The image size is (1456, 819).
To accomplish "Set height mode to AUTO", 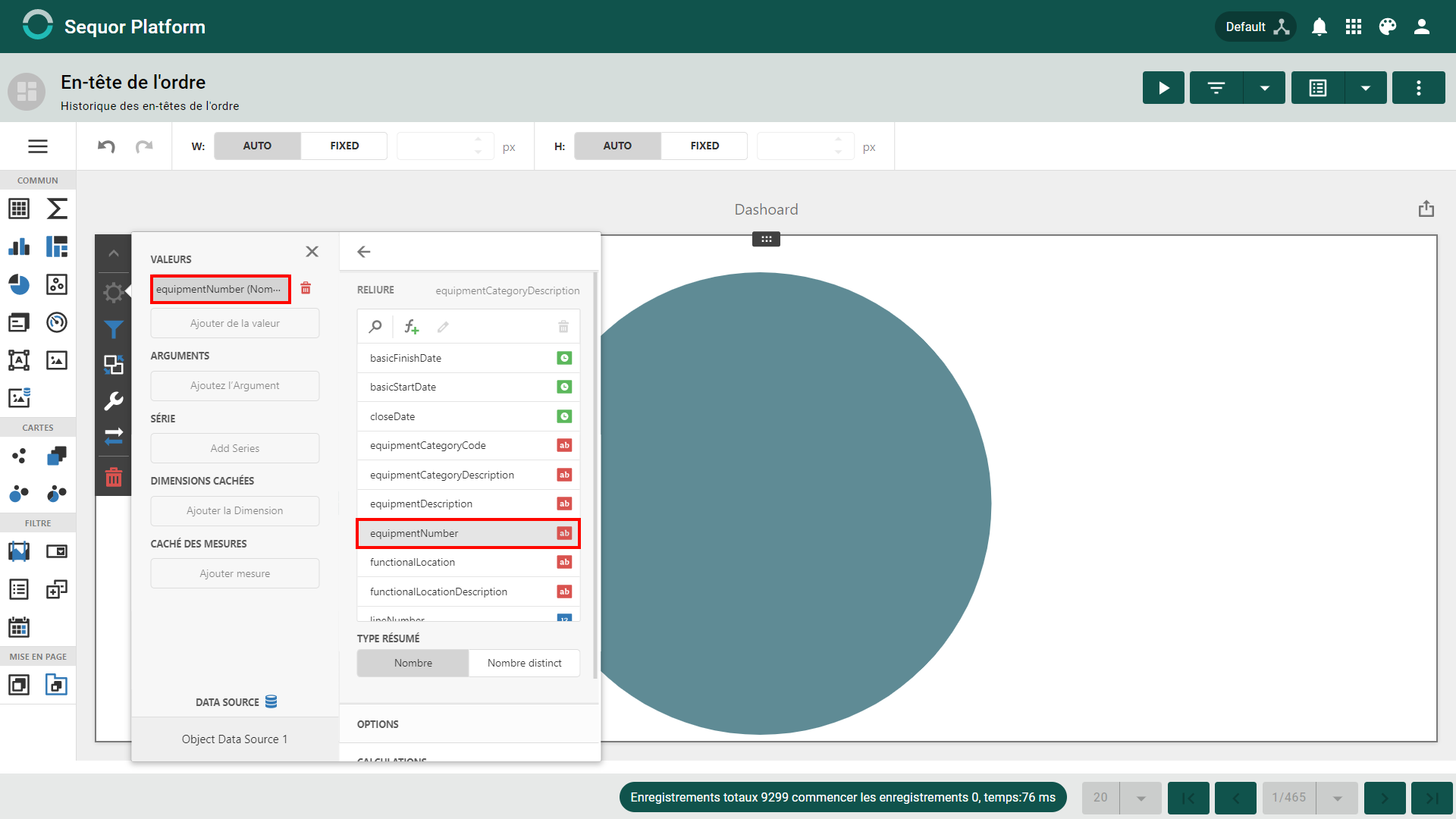I will [x=617, y=146].
